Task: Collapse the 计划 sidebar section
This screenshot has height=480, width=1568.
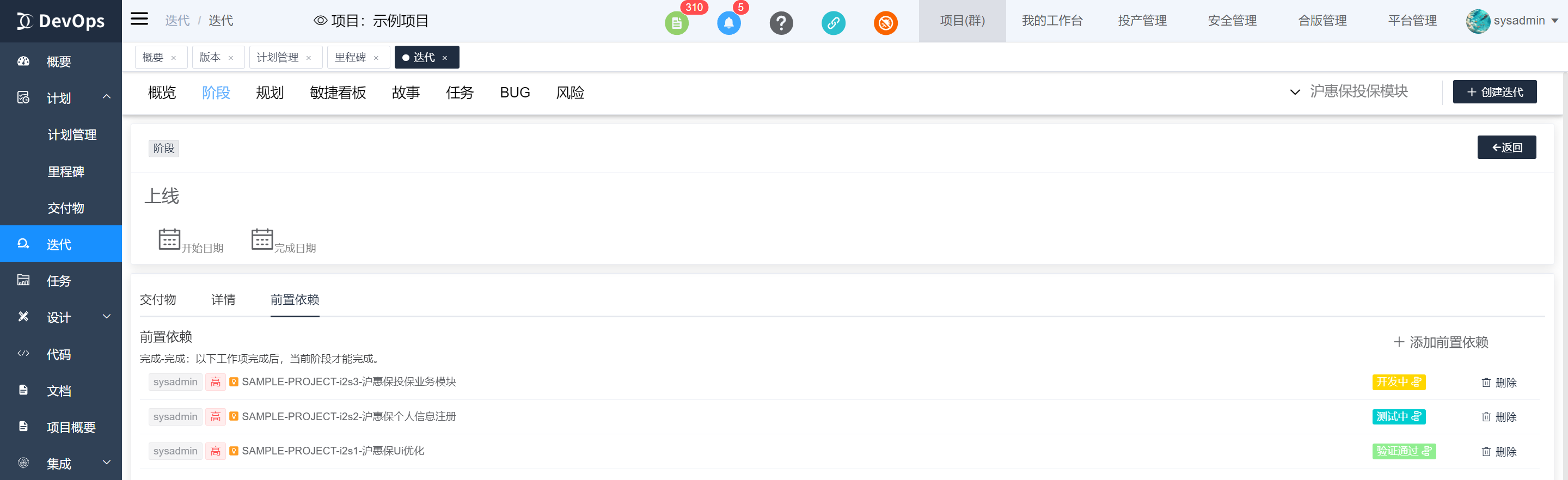Action: 107,97
